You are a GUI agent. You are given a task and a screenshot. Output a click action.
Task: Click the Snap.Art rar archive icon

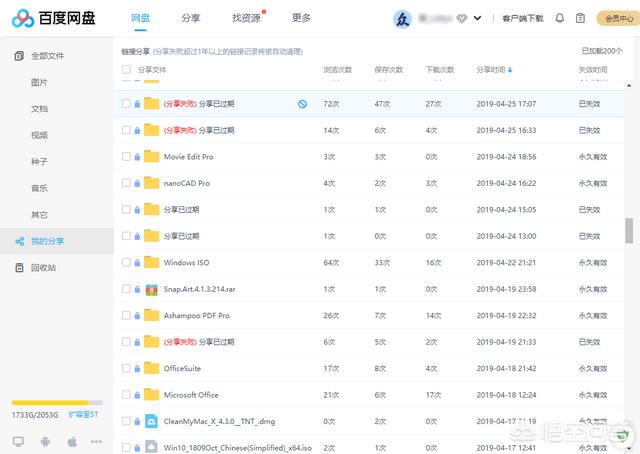pyautogui.click(x=151, y=289)
